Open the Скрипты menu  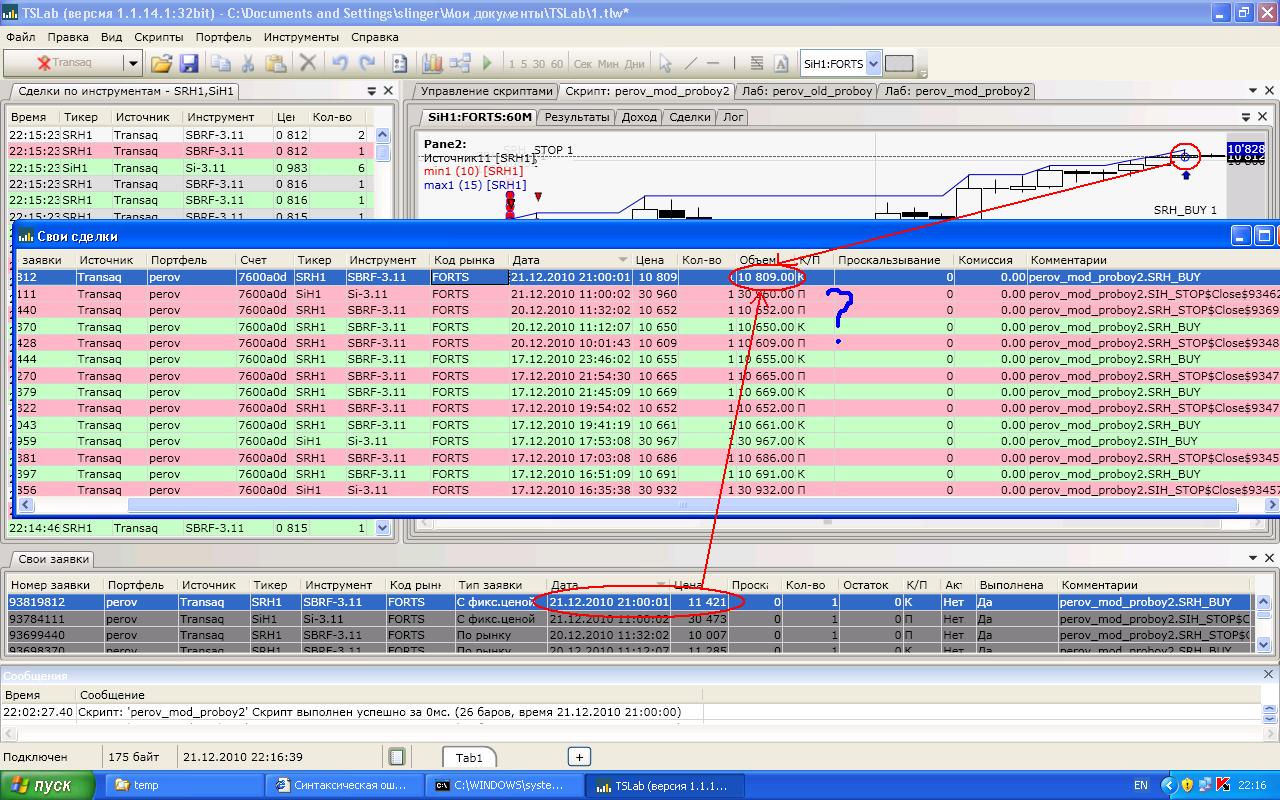[x=158, y=37]
